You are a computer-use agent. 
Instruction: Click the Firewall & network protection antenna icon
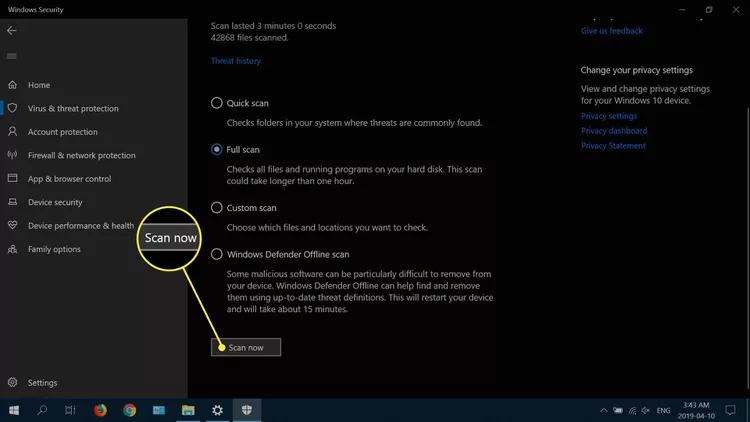pyautogui.click(x=12, y=155)
